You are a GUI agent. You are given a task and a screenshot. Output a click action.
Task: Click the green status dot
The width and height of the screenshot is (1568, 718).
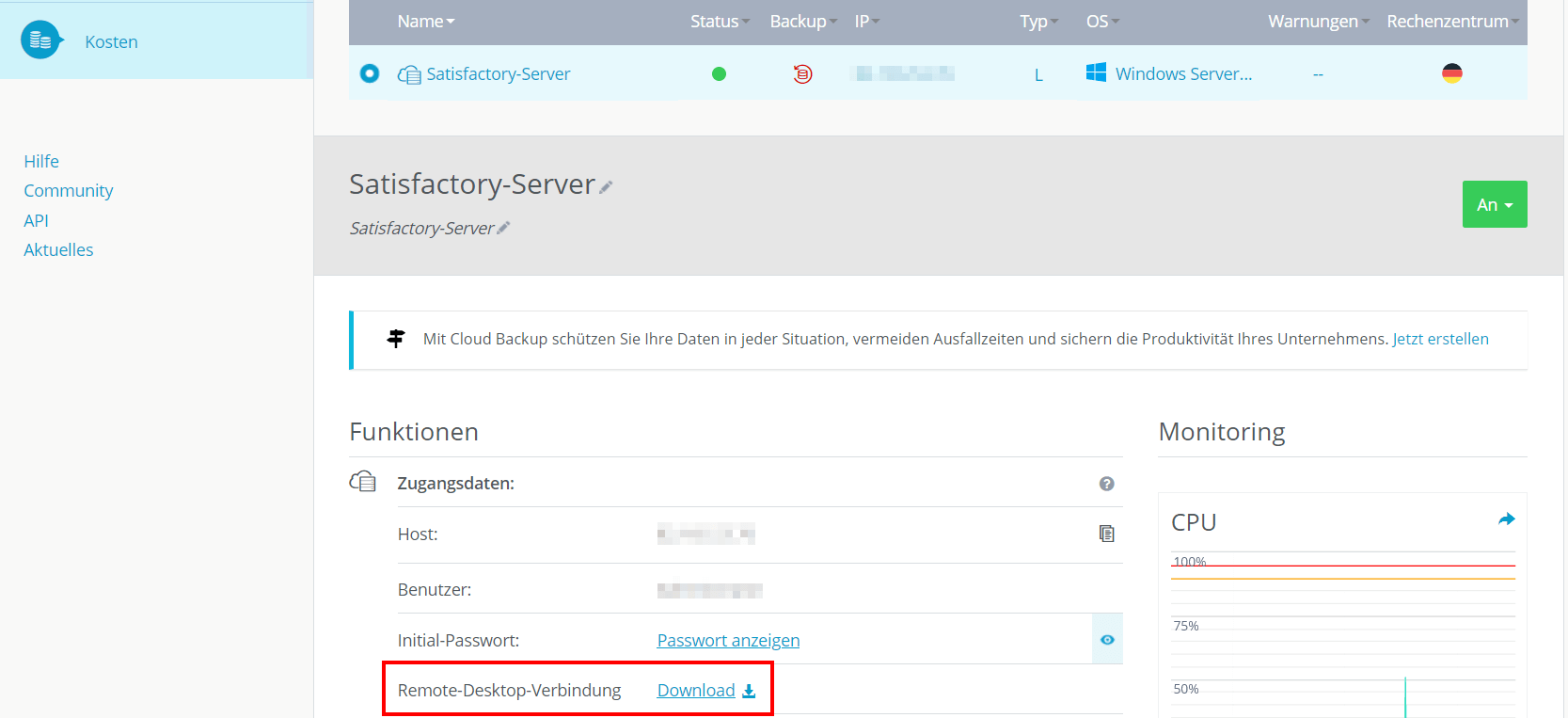tap(719, 73)
